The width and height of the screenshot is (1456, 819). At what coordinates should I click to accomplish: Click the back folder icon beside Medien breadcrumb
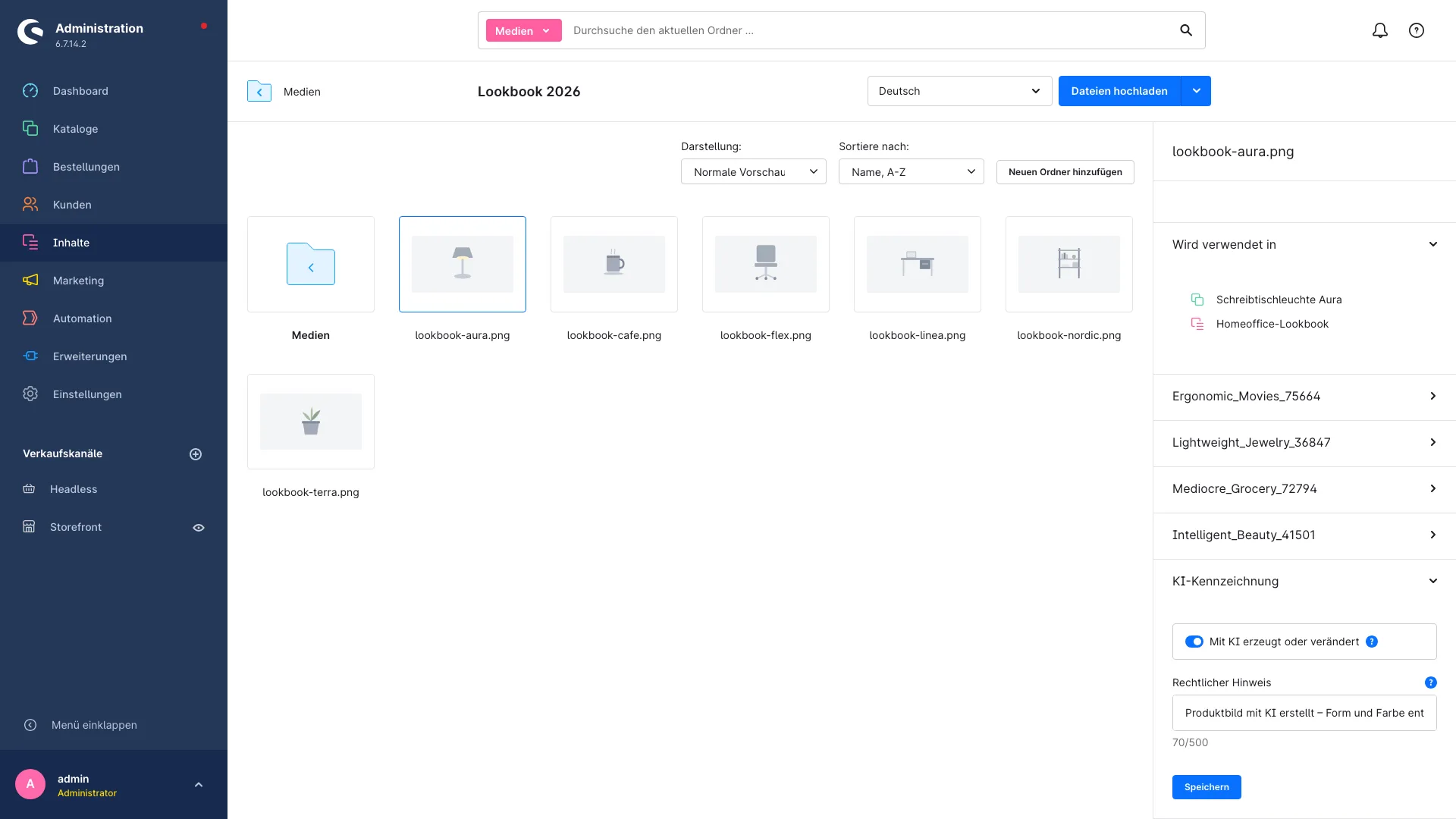(259, 91)
